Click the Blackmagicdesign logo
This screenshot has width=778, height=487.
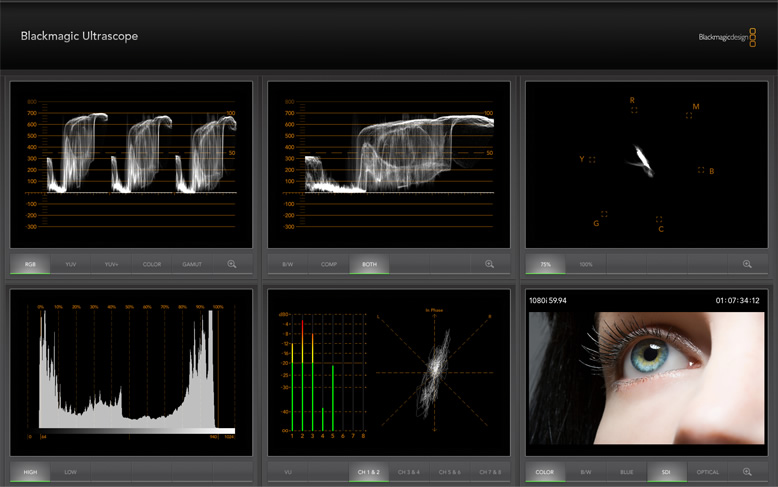(x=727, y=37)
